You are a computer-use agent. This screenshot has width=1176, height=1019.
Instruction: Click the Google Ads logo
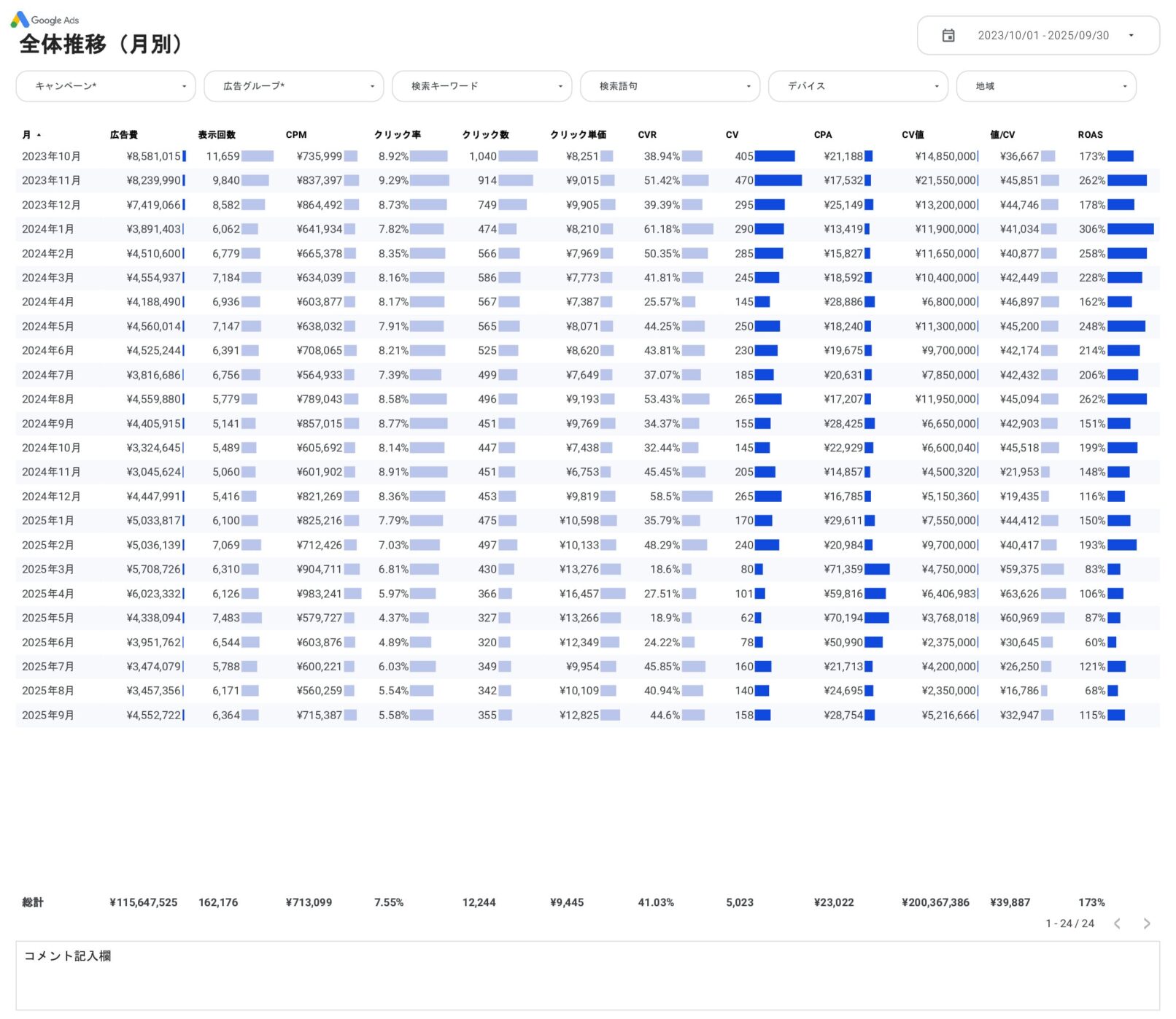(46, 20)
